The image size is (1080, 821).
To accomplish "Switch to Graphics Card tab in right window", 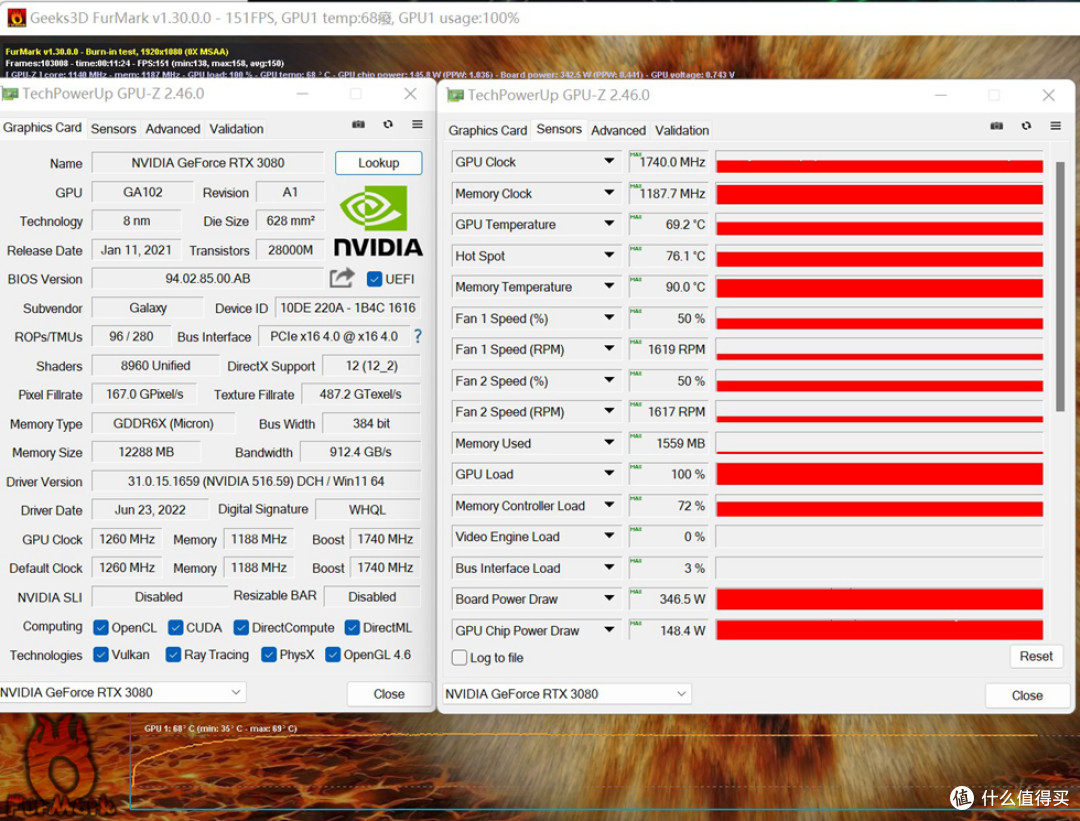I will coord(488,130).
